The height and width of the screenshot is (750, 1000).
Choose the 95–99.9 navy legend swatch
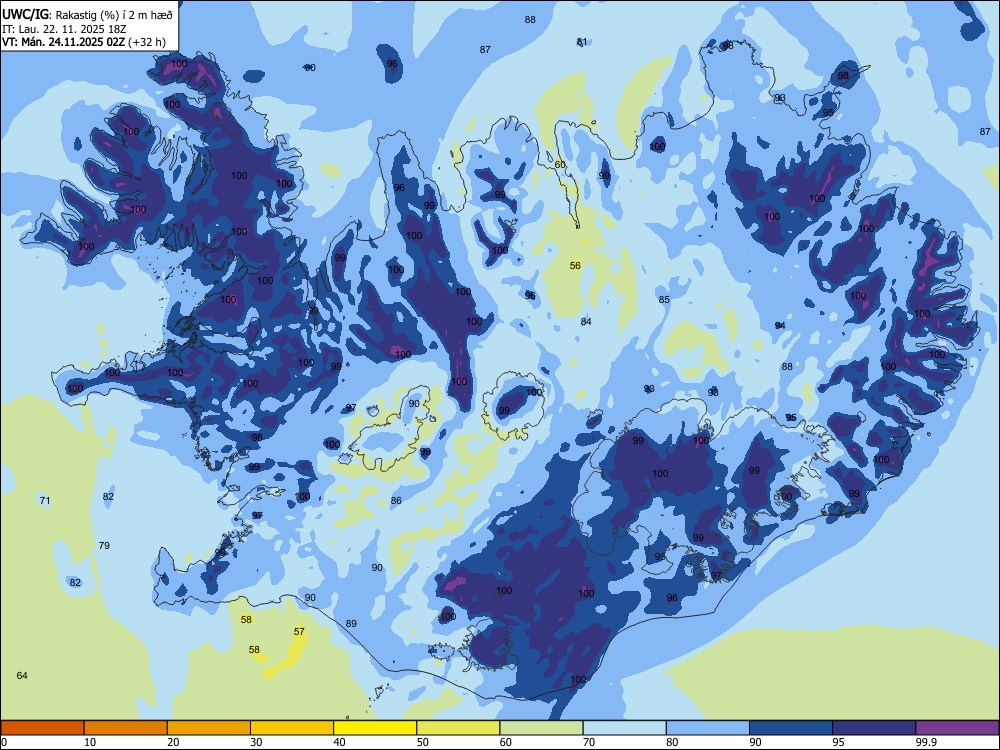(x=874, y=728)
